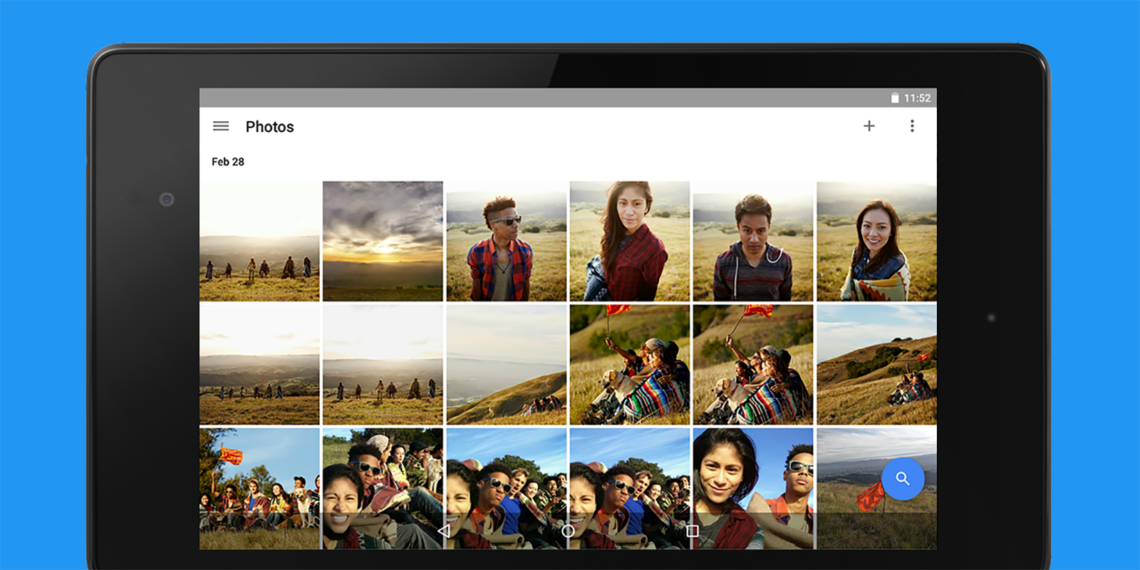Open recent apps with square button

[691, 531]
